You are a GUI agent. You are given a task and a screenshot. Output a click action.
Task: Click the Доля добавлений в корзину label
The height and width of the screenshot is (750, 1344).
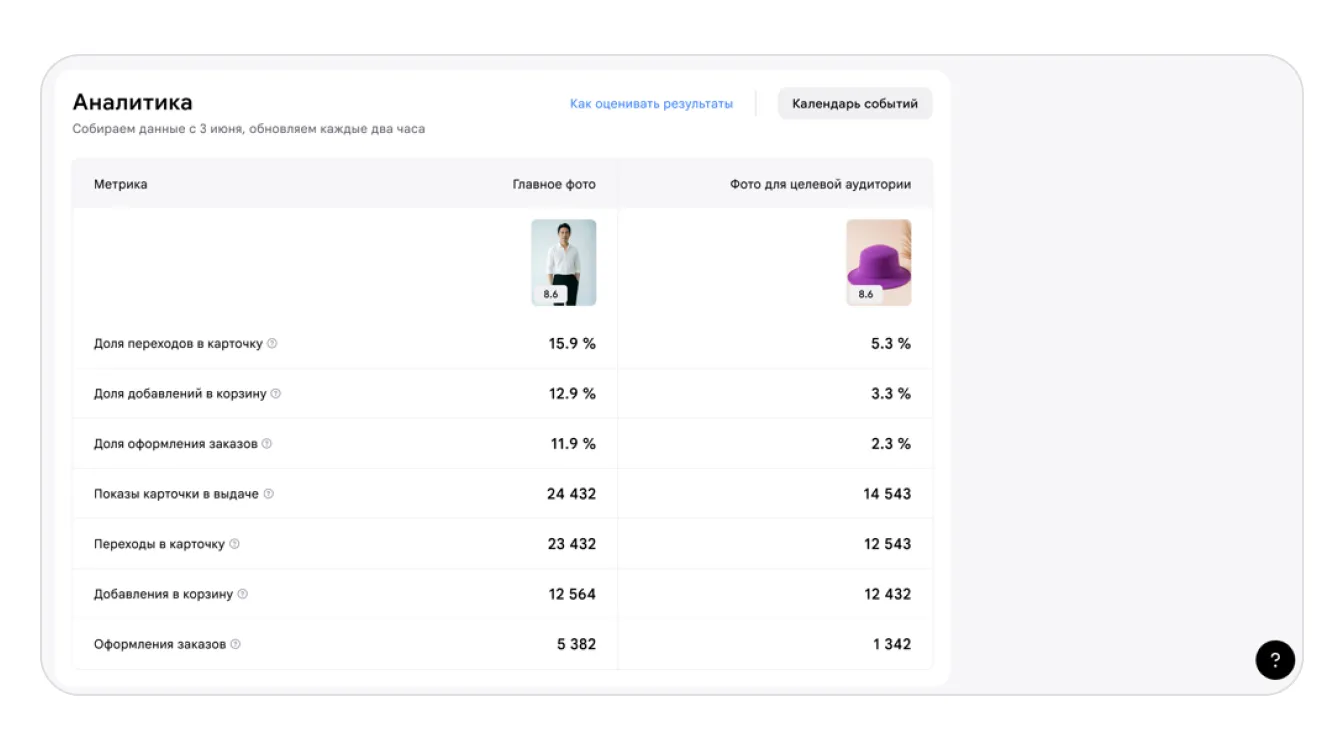pos(180,393)
